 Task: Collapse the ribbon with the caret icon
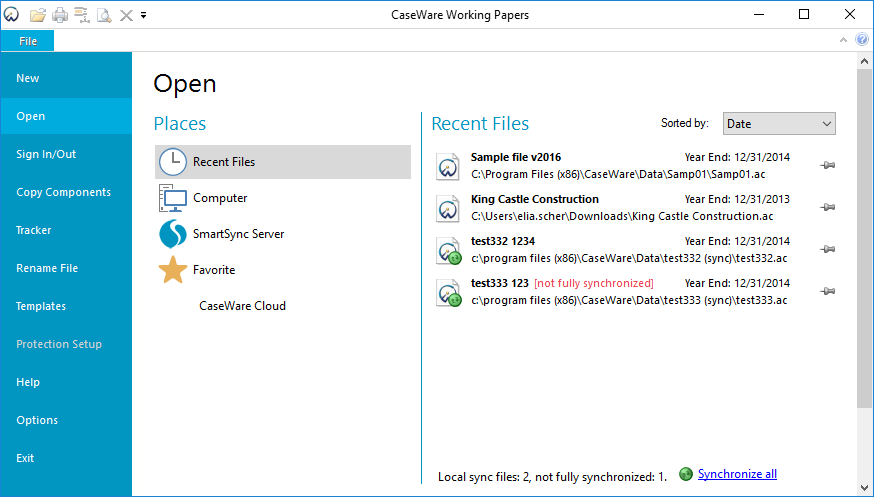[843, 40]
